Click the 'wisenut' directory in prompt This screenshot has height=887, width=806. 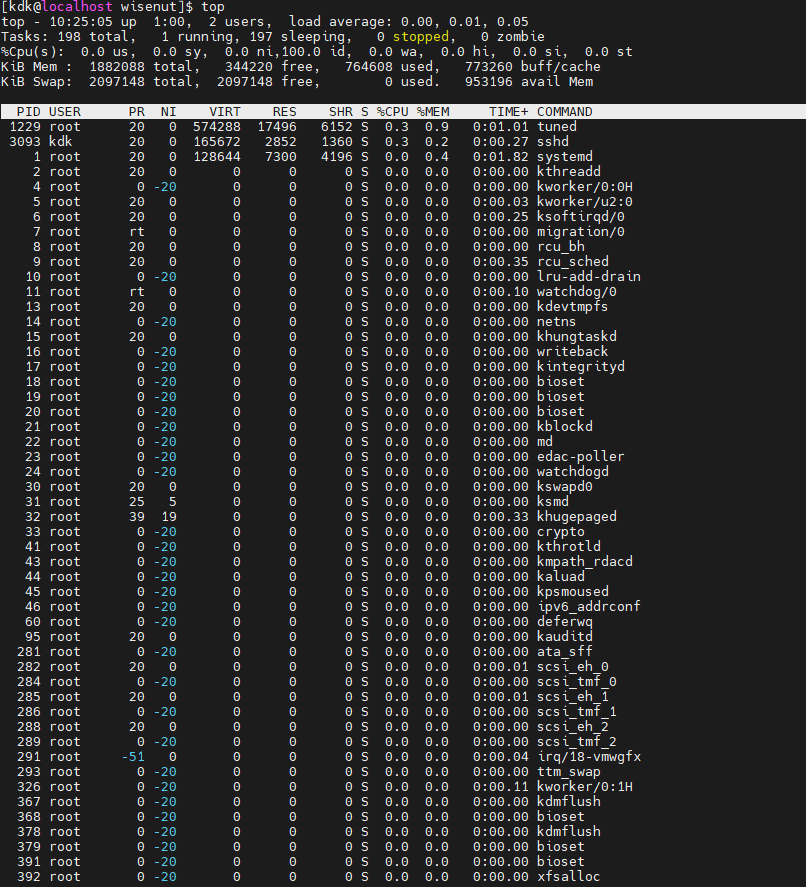149,7
